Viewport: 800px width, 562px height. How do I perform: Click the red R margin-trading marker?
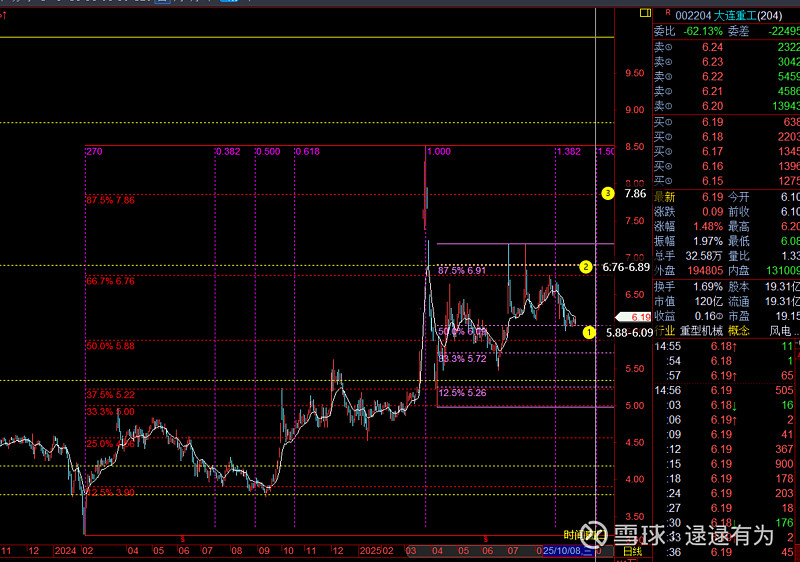point(668,12)
